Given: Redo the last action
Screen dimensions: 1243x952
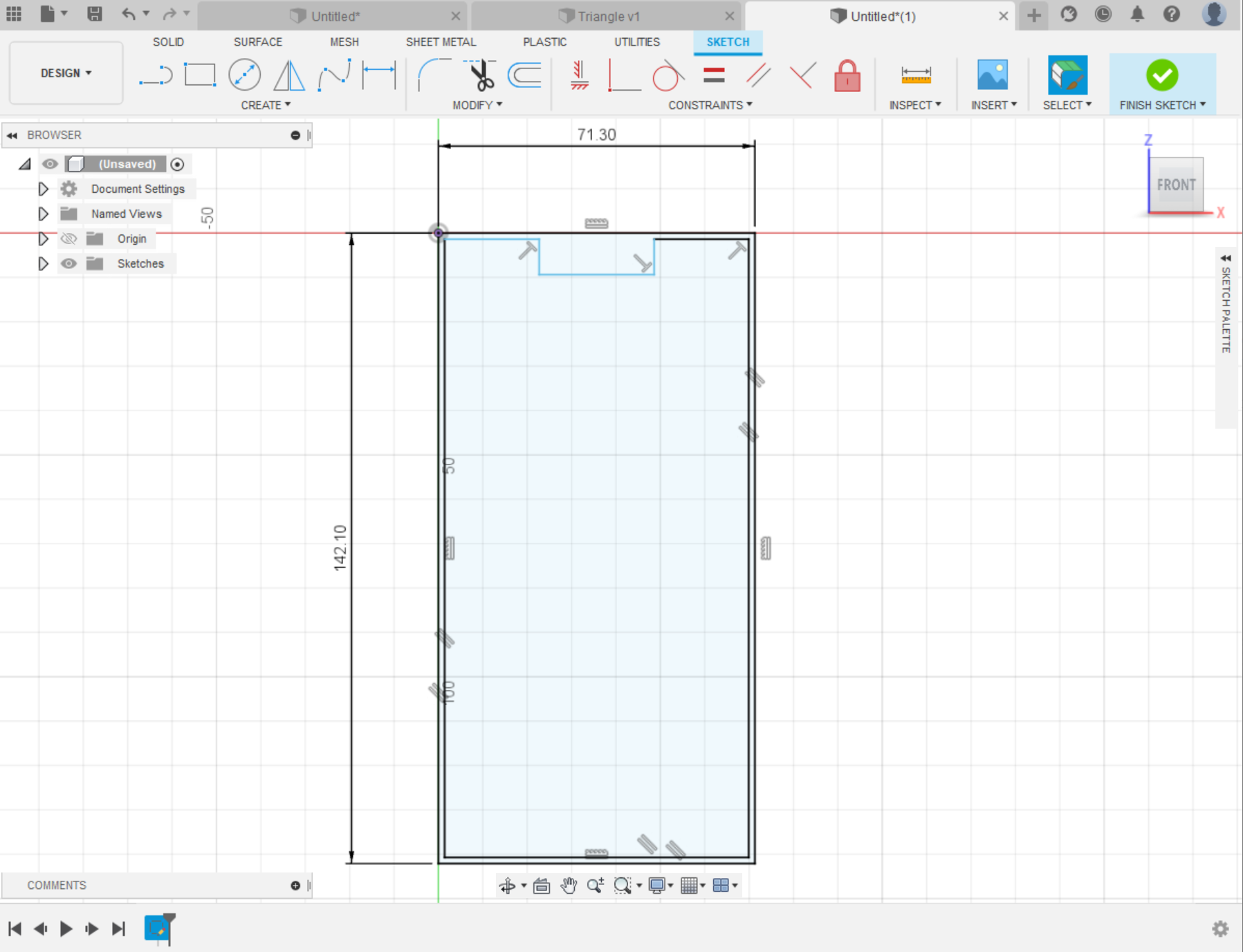Looking at the screenshot, I should tap(169, 14).
